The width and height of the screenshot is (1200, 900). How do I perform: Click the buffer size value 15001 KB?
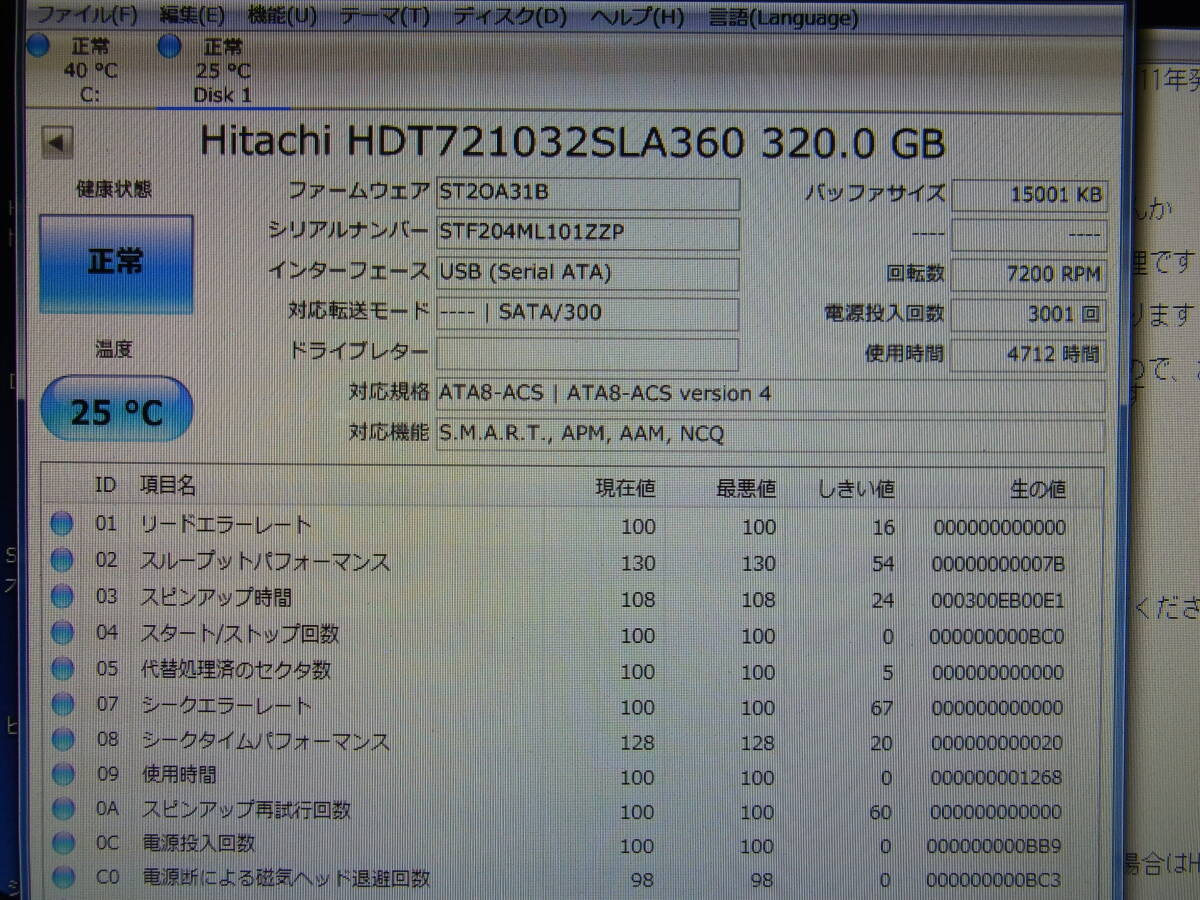click(x=1029, y=195)
